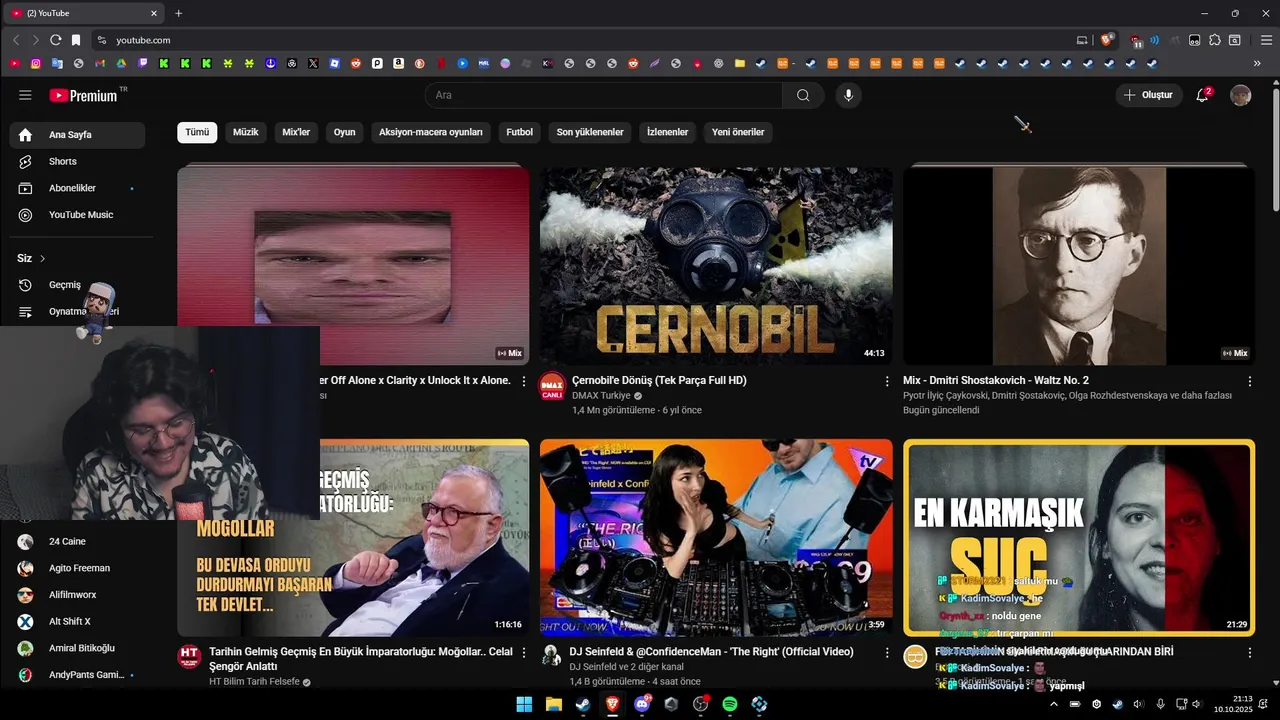The height and width of the screenshot is (720, 1280).
Task: Show hidden system tray icons
Action: (1053, 704)
